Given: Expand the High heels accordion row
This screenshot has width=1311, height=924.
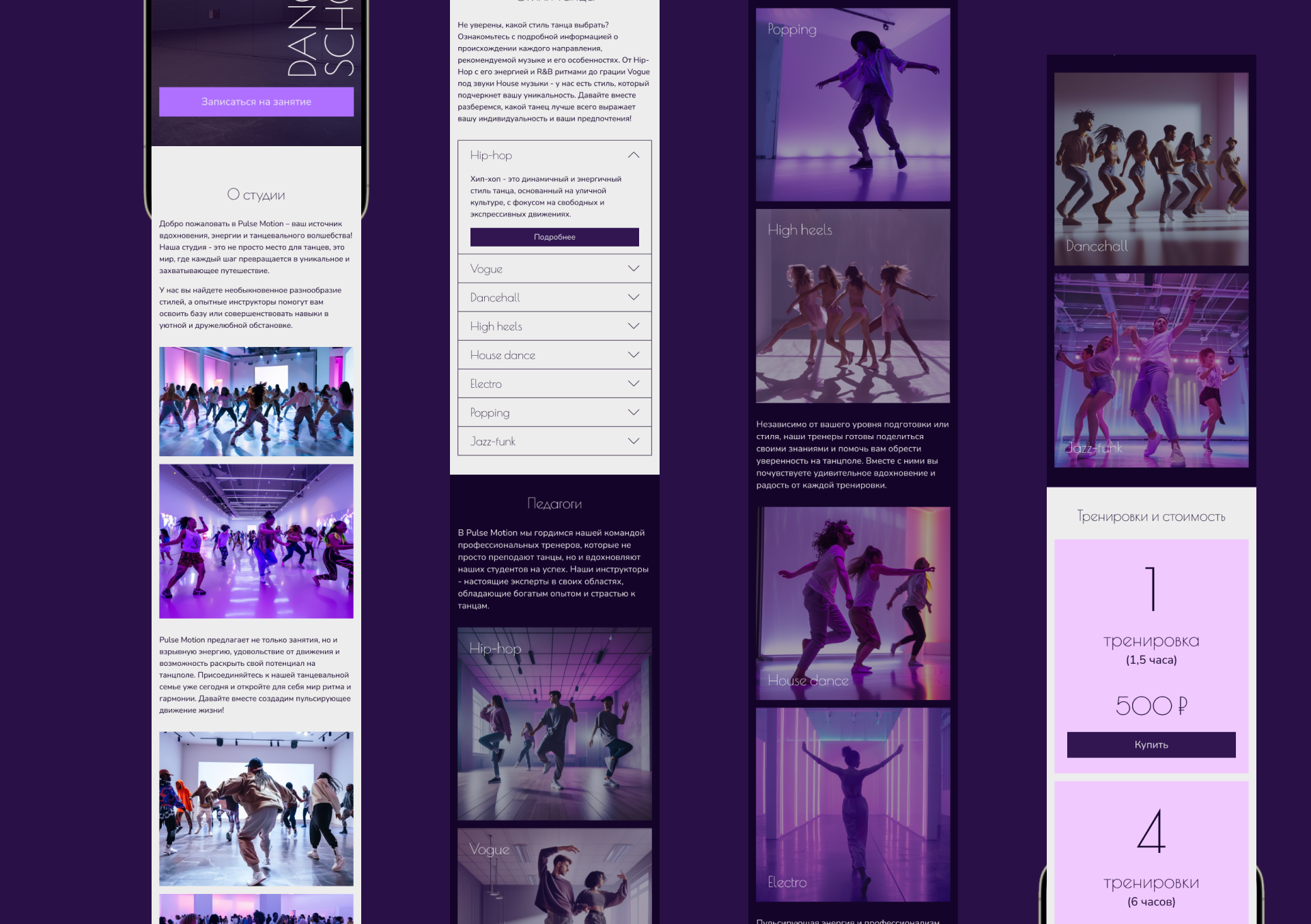Looking at the screenshot, I should click(554, 326).
